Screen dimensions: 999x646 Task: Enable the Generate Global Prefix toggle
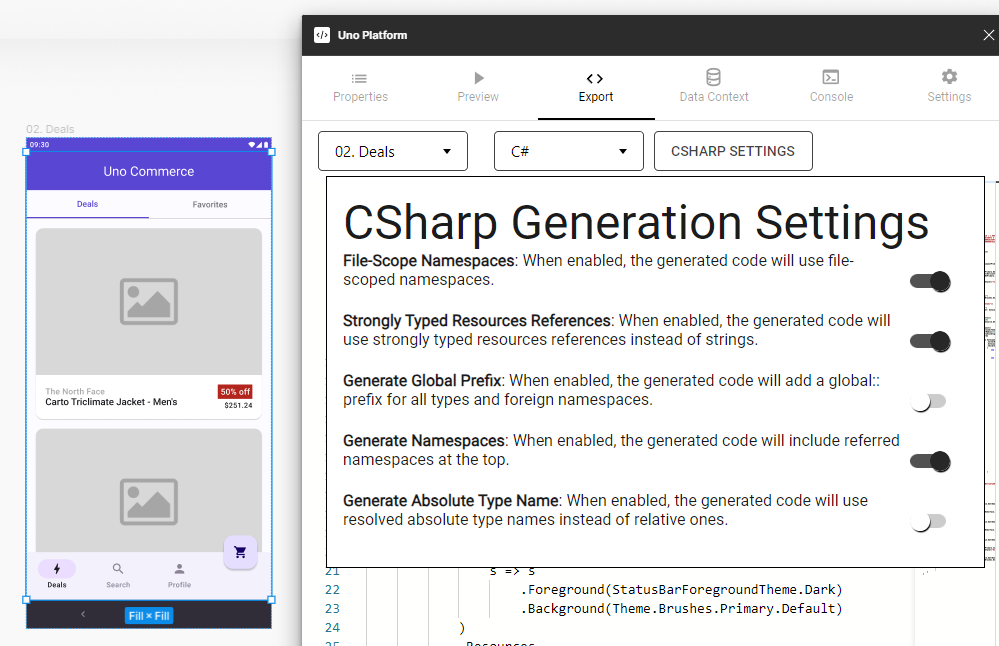pos(929,402)
